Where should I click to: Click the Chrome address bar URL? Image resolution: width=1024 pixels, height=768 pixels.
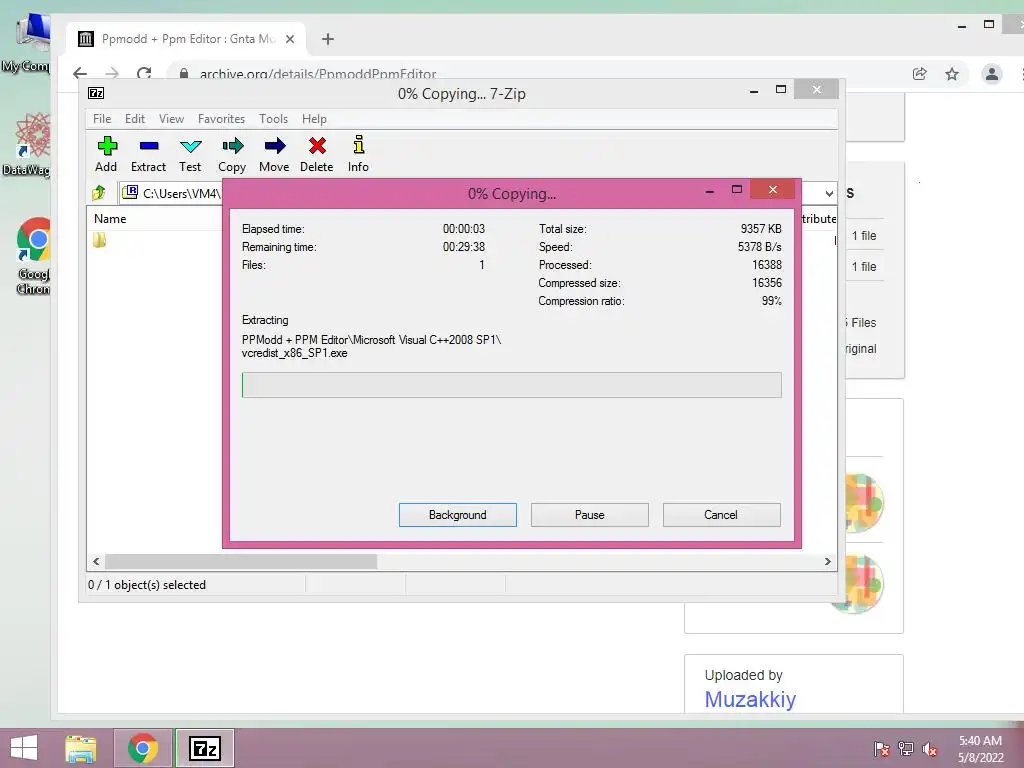click(x=318, y=74)
